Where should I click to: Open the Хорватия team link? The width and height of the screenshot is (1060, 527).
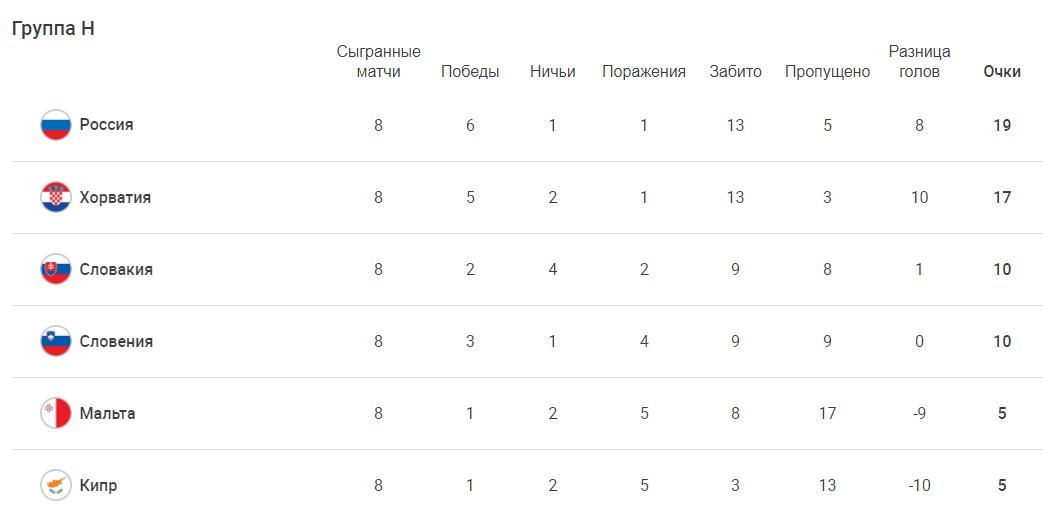[x=115, y=197]
